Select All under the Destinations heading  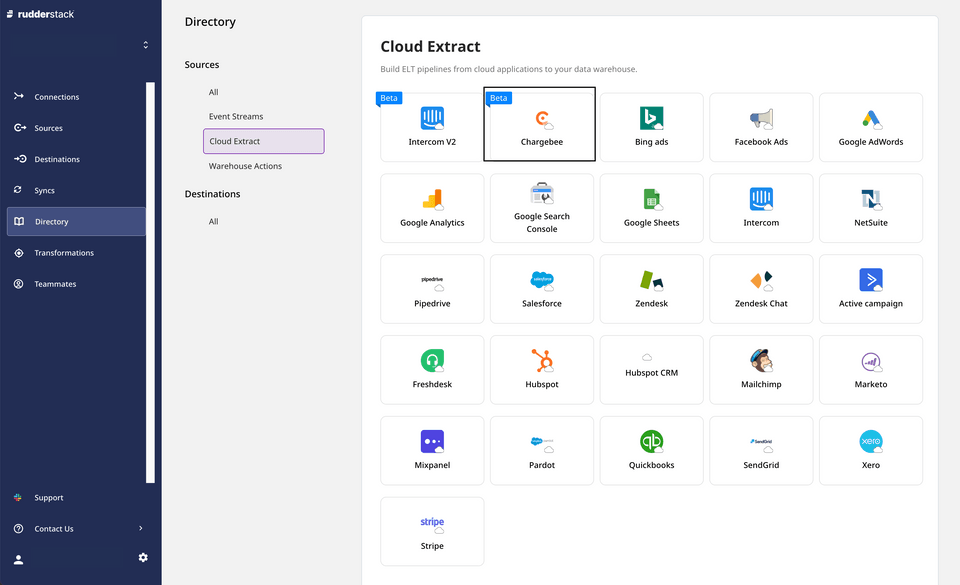point(214,222)
